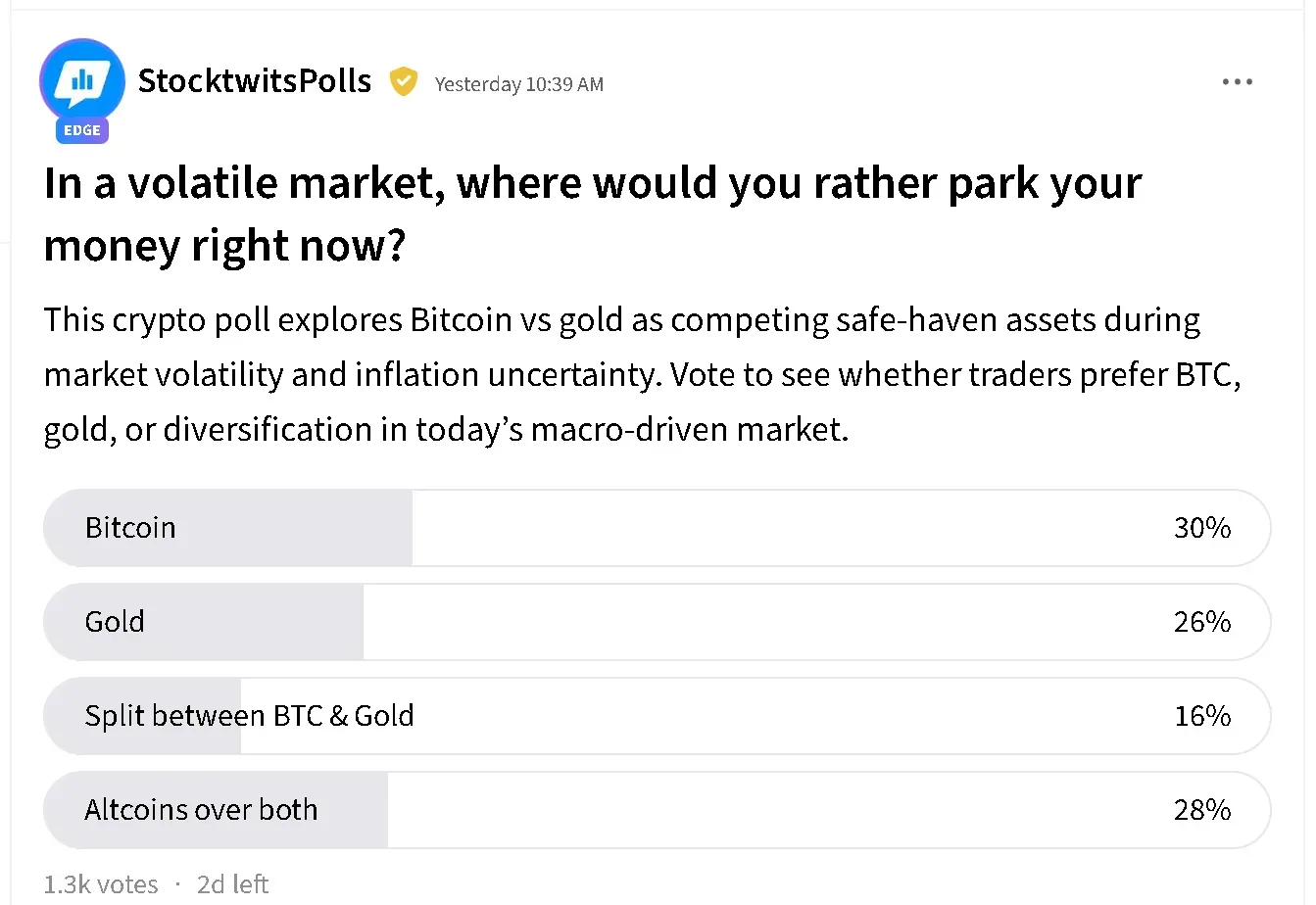The width and height of the screenshot is (1316, 905).
Task: Click the 30% result figure
Action: pos(1202,528)
